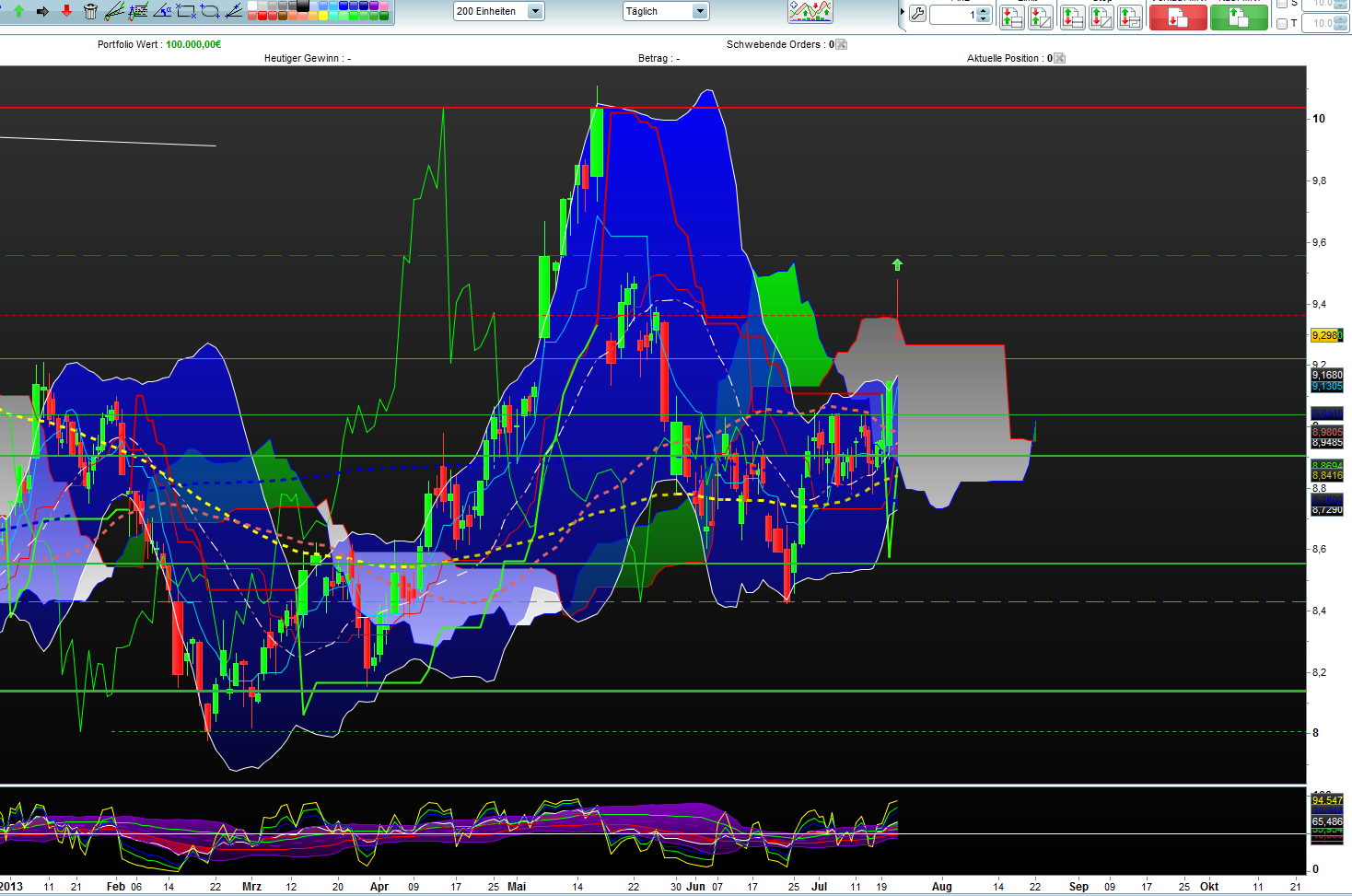Image resolution: width=1352 pixels, height=896 pixels.
Task: Expand the order toolbar collapse arrow
Action: coord(902,12)
